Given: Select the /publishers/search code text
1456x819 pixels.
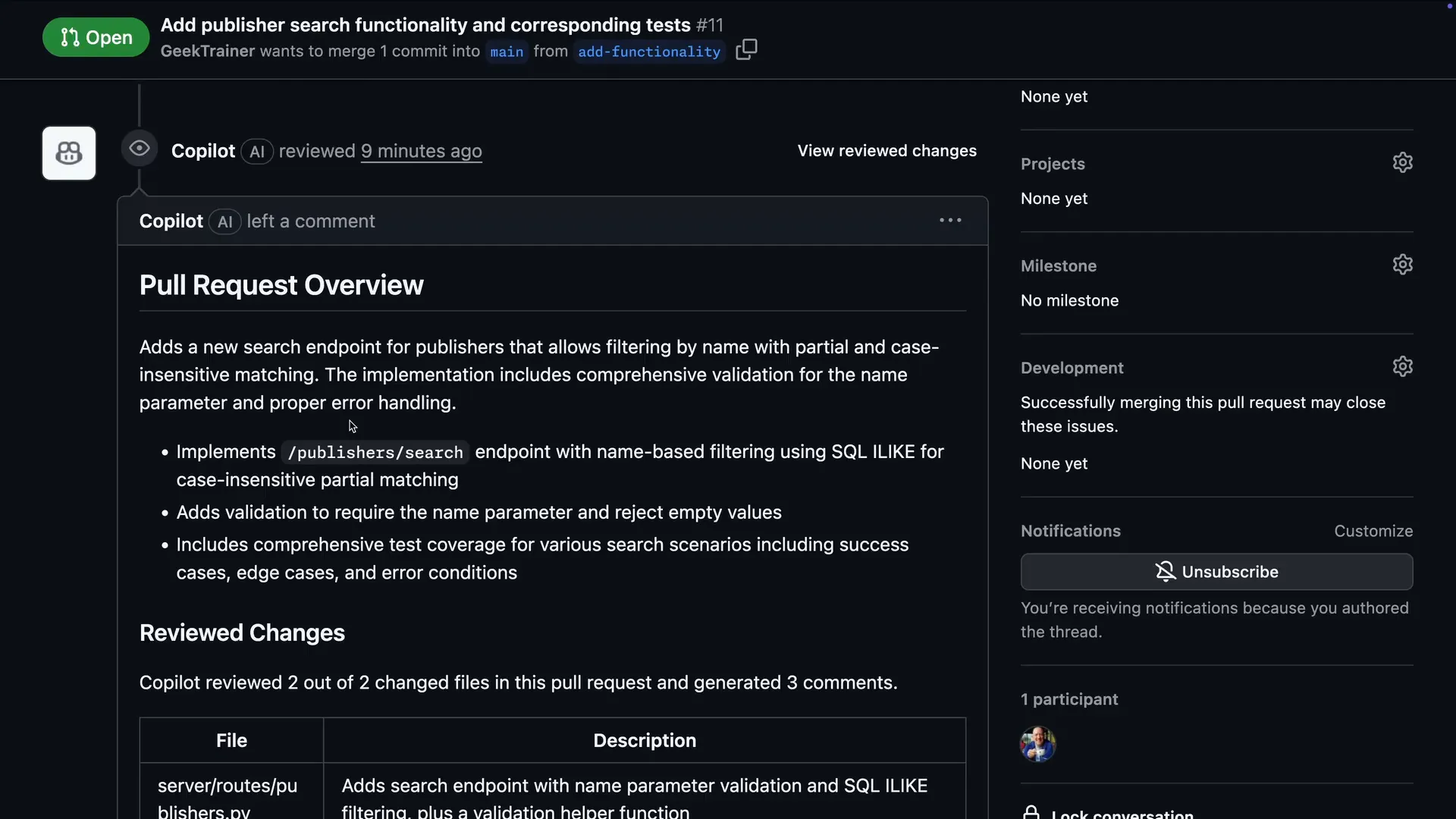Looking at the screenshot, I should (x=375, y=453).
